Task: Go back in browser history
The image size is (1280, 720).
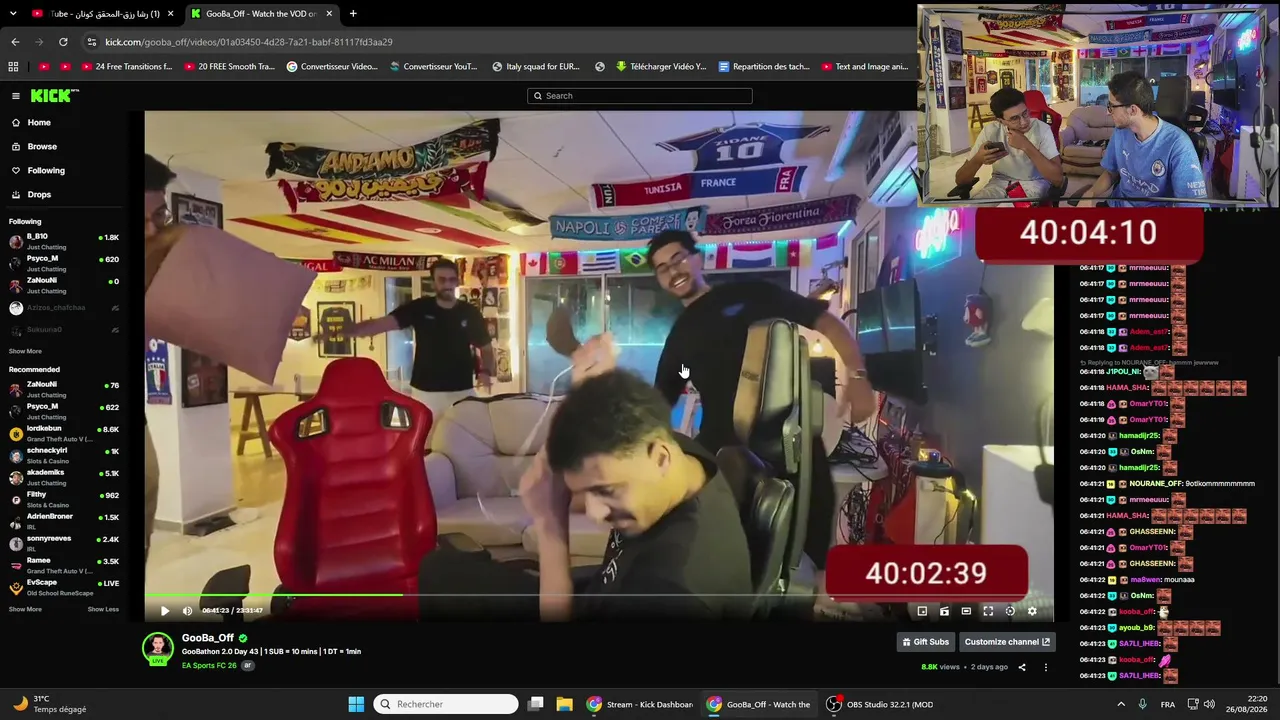Action: click(15, 42)
